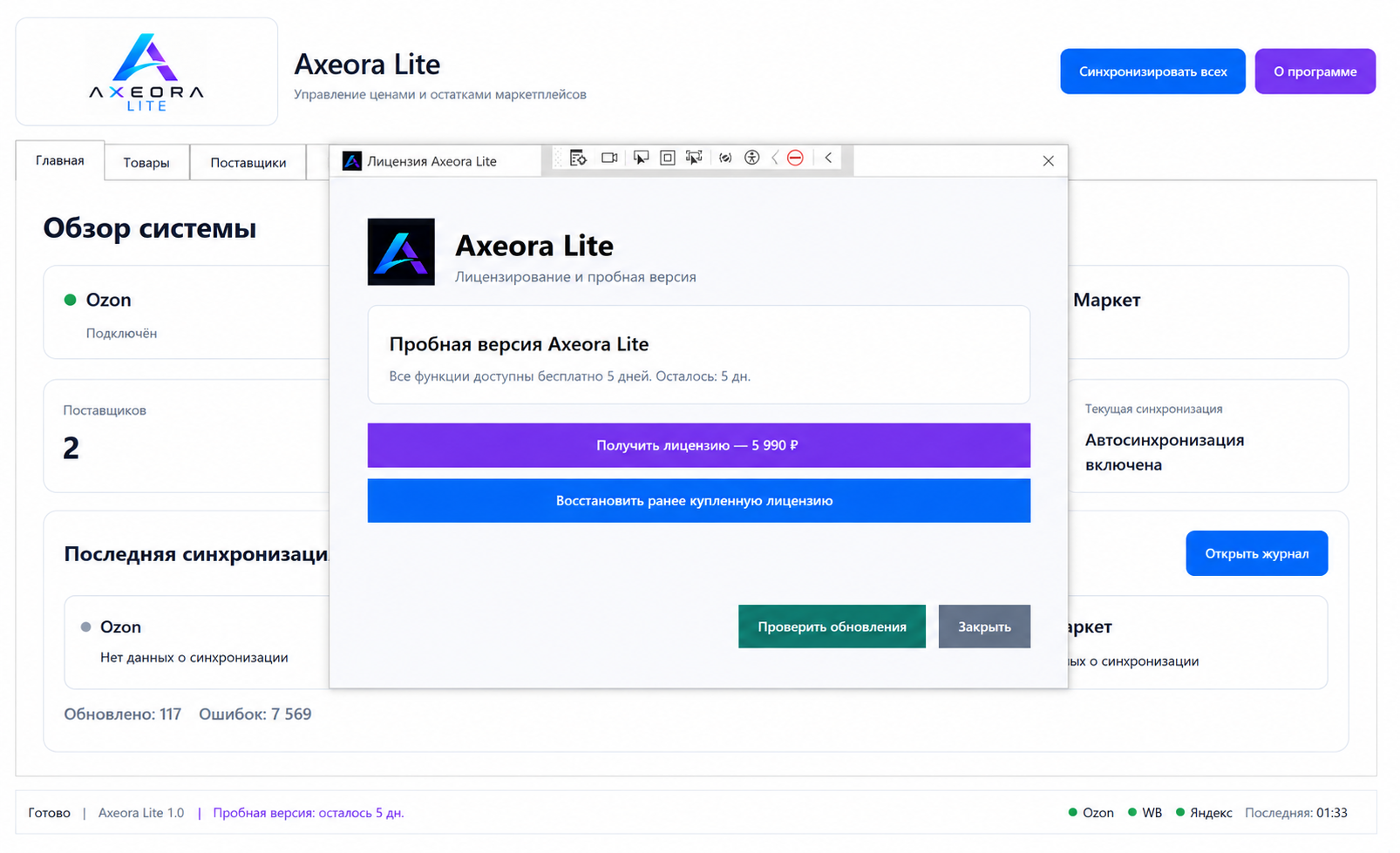
Task: Click Axeora Lite 1.0 in status bar
Action: (141, 813)
